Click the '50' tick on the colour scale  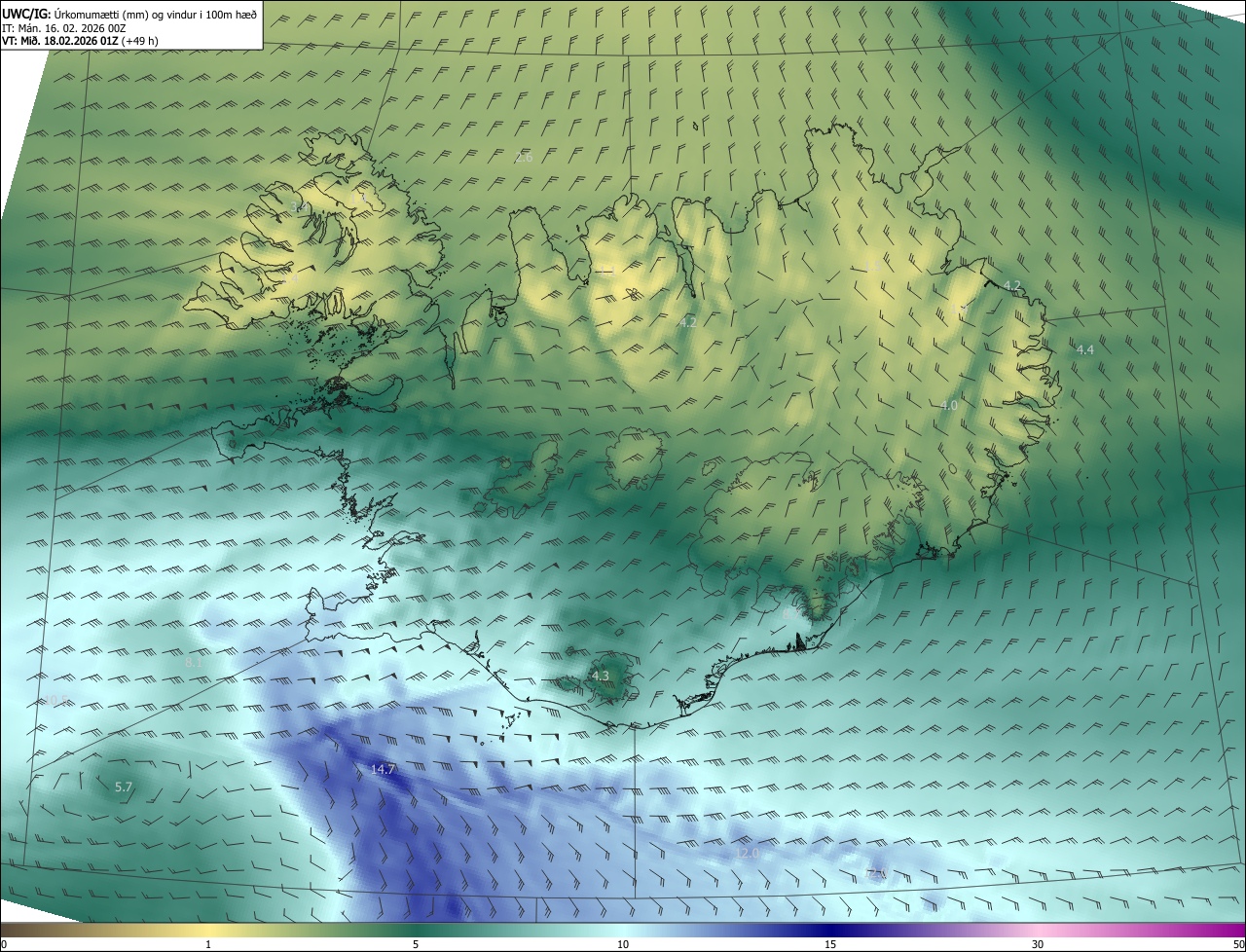1238,944
